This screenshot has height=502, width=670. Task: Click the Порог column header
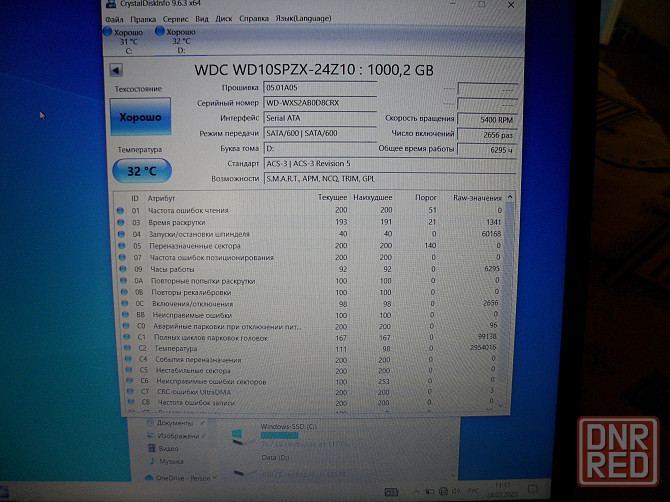point(426,198)
